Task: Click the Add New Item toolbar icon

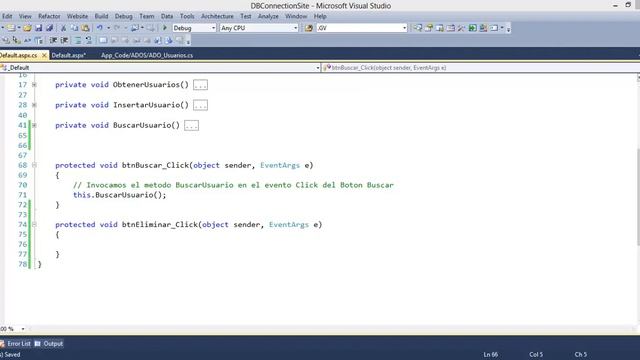Action: (x=11, y=28)
